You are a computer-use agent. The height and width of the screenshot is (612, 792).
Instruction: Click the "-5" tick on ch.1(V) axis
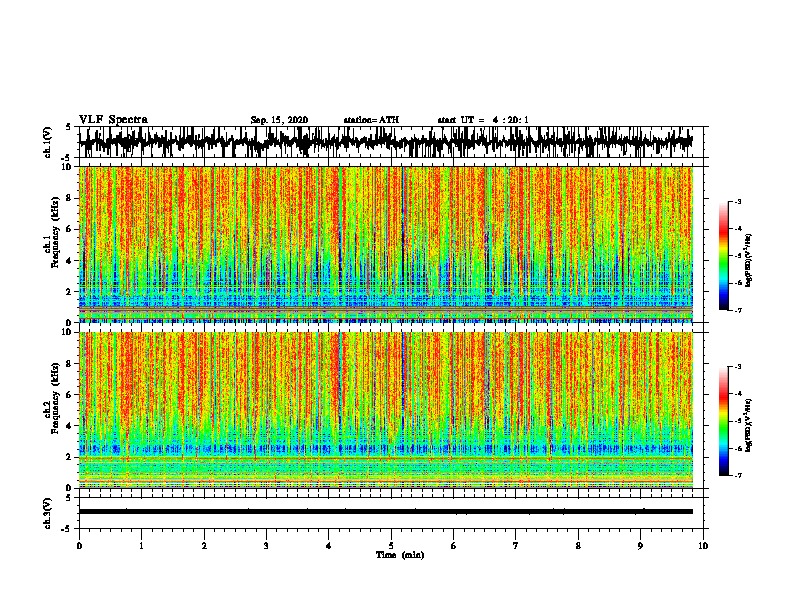(x=67, y=158)
